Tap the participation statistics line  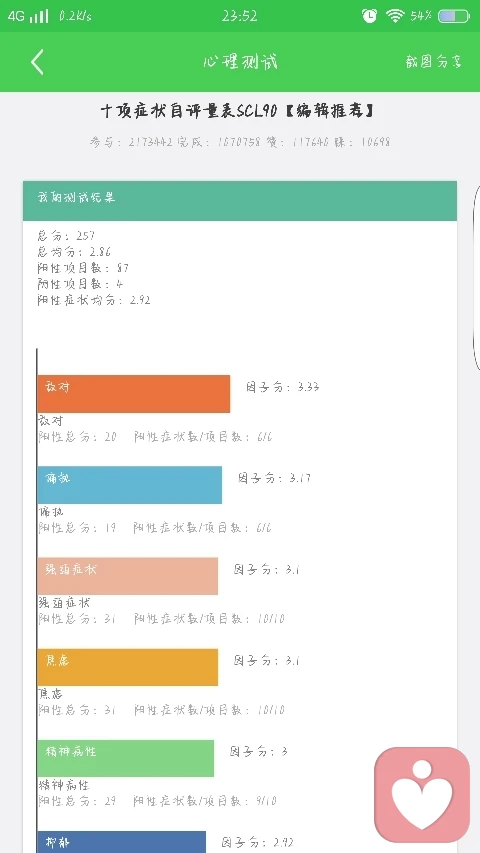[x=240, y=143]
